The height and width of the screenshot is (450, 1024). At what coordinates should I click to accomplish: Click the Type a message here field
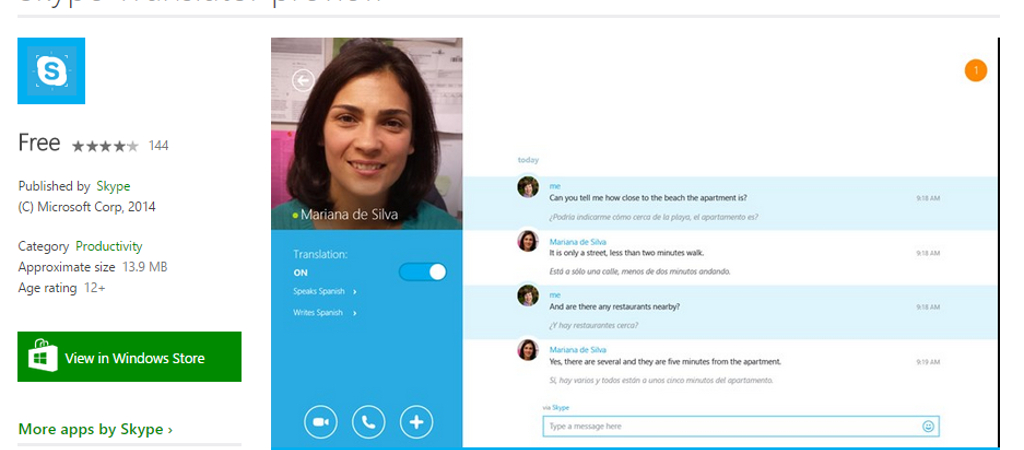[x=741, y=426]
